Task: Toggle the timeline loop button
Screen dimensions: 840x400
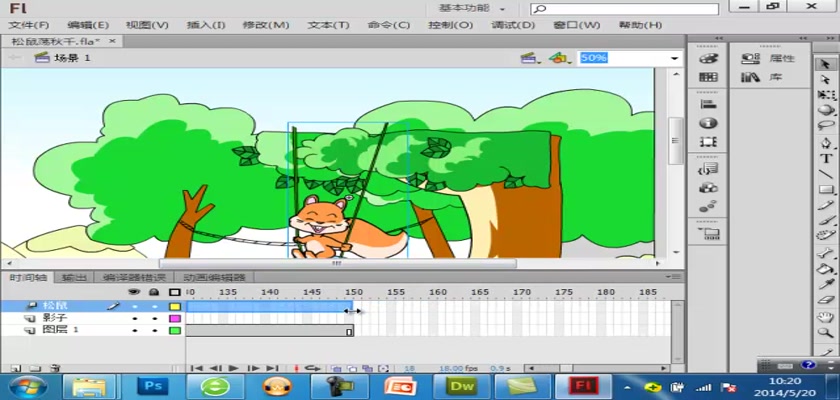Action: coord(312,368)
